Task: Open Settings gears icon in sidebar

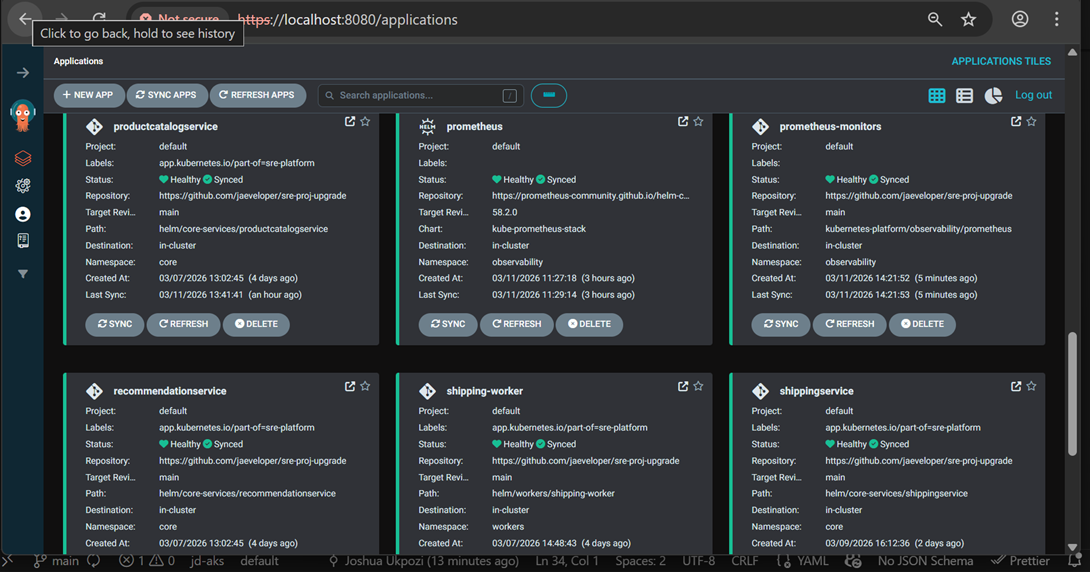Action: tap(23, 186)
